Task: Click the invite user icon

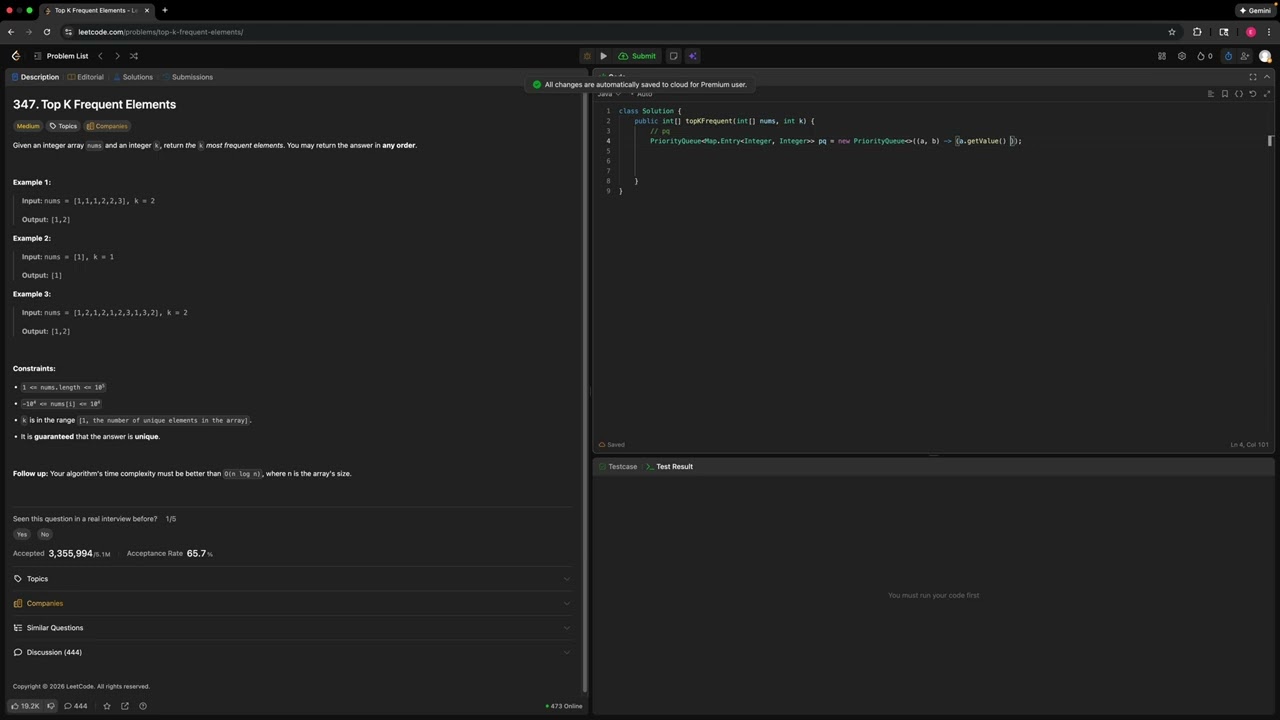Action: coord(1247,56)
